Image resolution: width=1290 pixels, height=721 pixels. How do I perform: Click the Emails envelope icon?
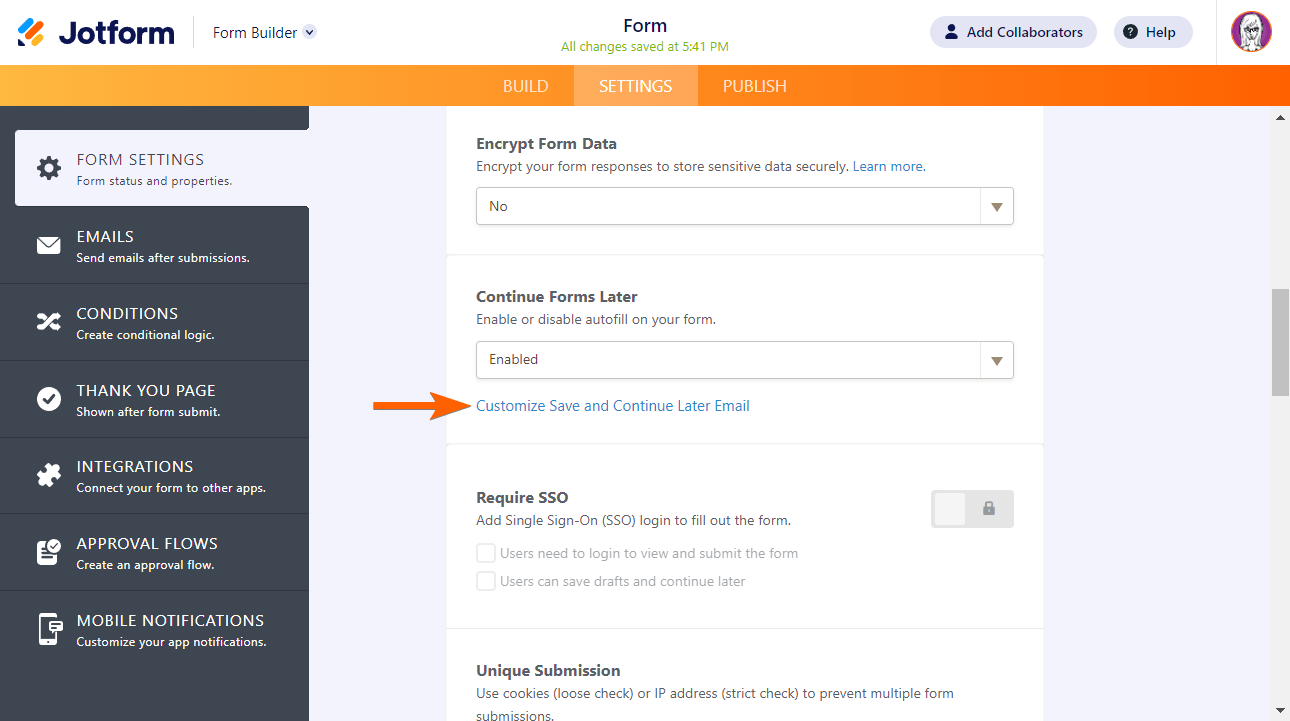click(49, 245)
